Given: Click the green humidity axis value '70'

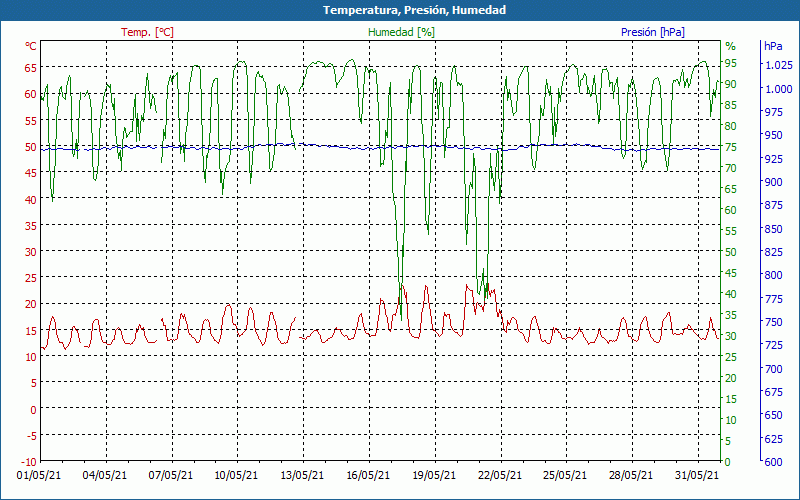Looking at the screenshot, I should [x=731, y=168].
